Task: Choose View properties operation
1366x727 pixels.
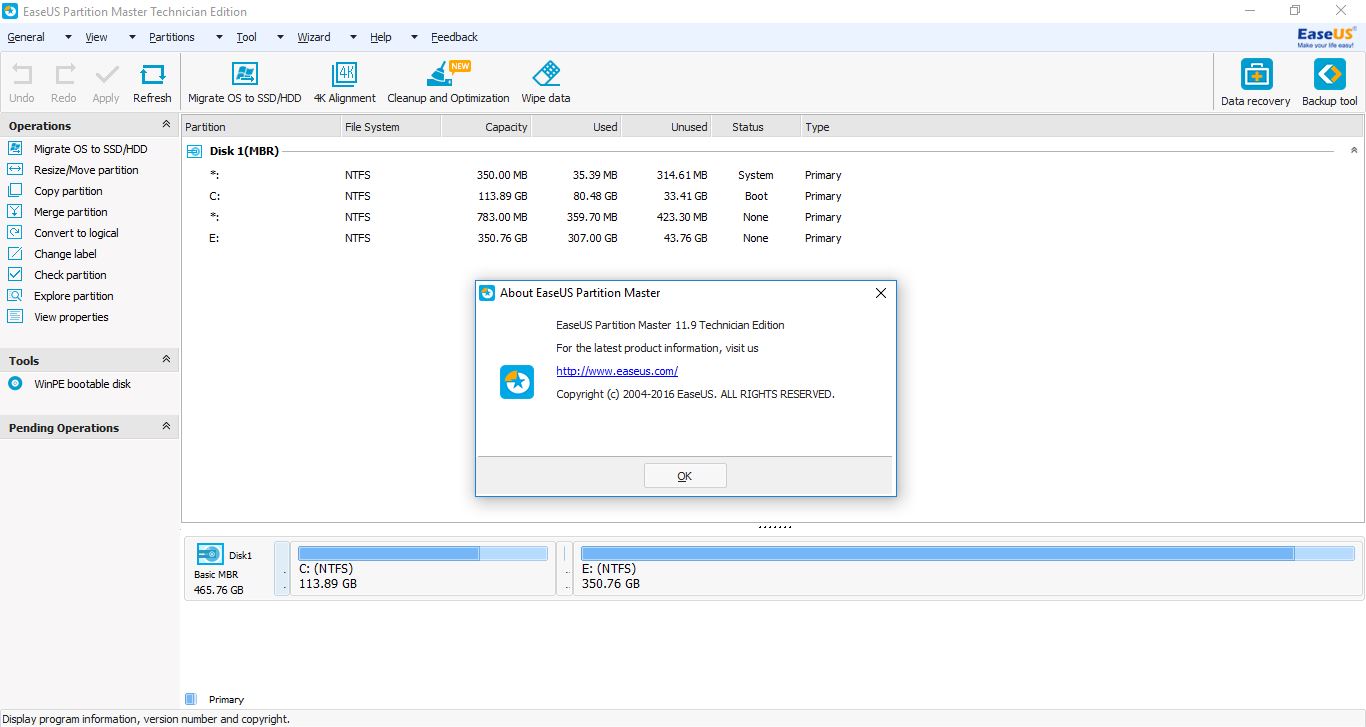Action: (x=71, y=317)
